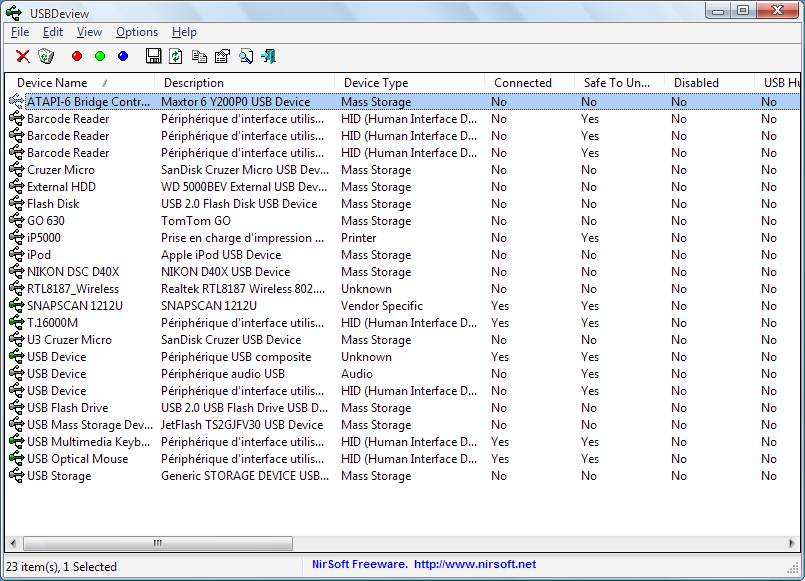This screenshot has height=581, width=805.
Task: Select the NIKON DSC D40X device row
Action: coord(73,272)
